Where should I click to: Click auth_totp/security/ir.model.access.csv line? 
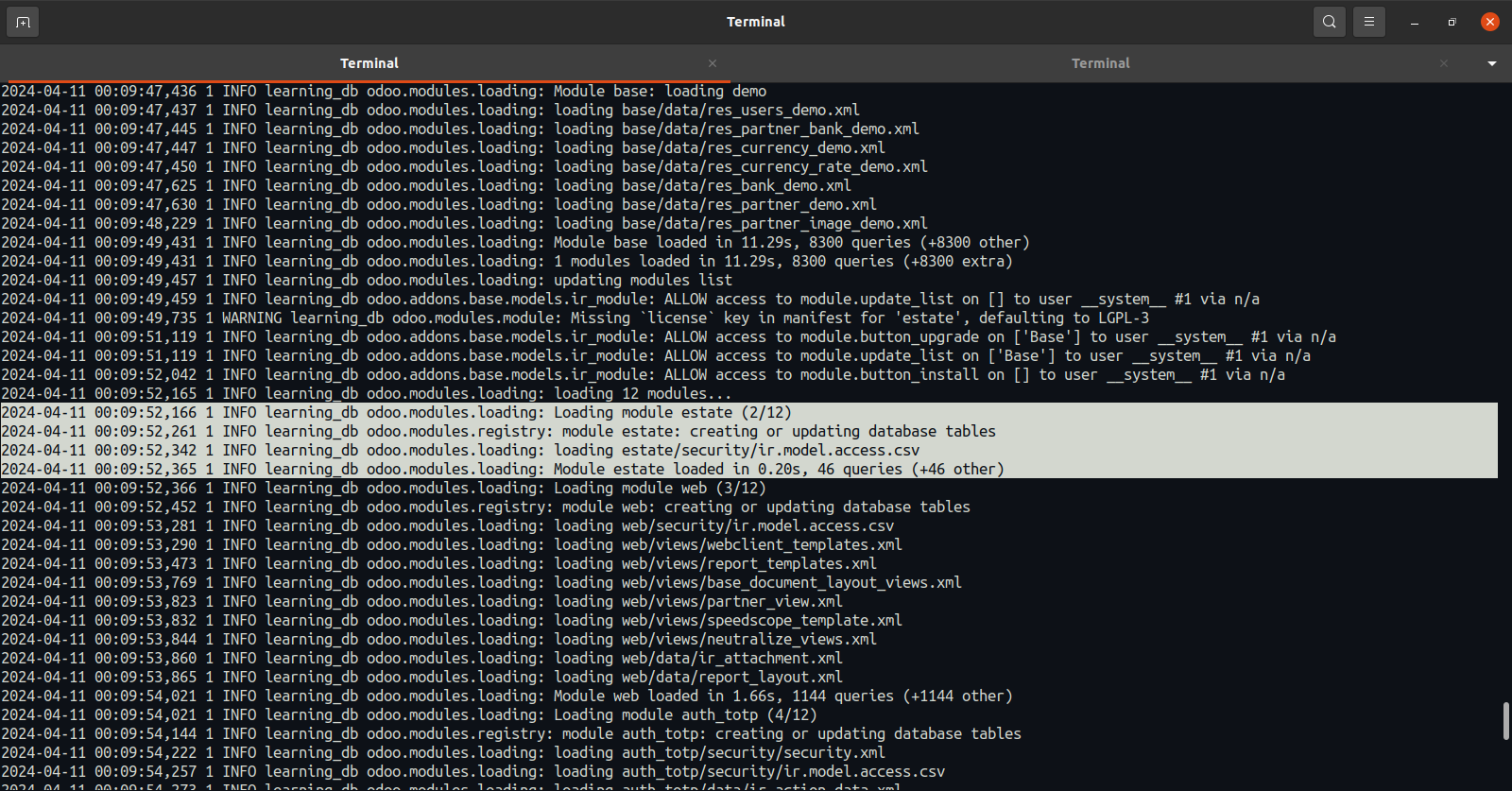(x=472, y=772)
